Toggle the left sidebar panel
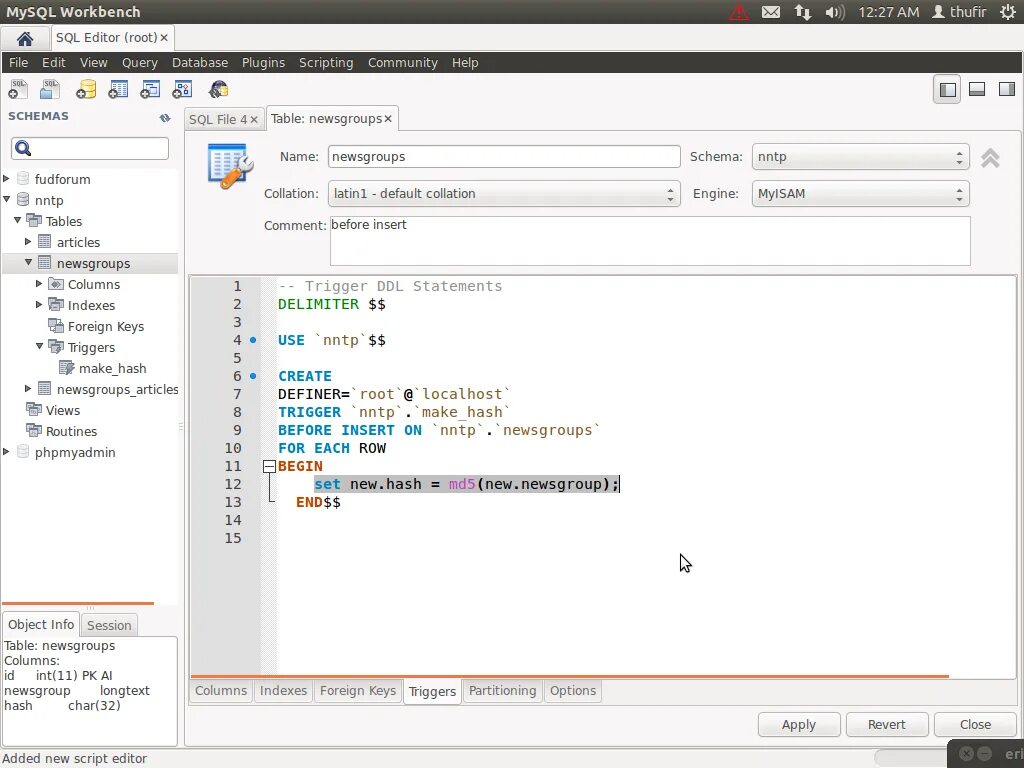This screenshot has width=1024, height=768. click(947, 89)
